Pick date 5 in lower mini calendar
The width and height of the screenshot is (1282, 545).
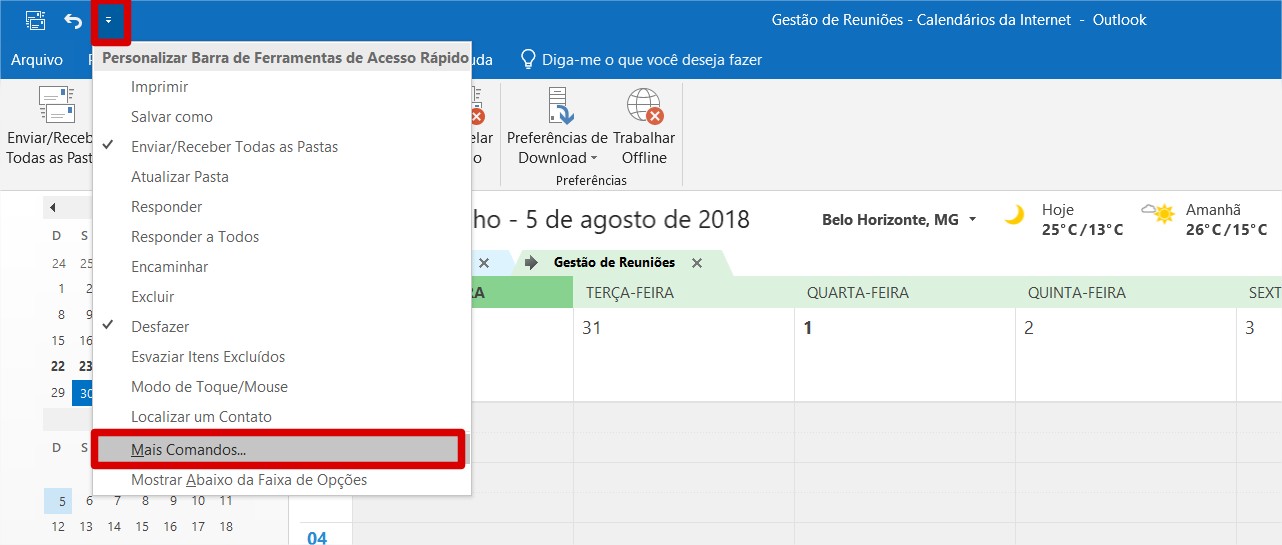[x=58, y=501]
